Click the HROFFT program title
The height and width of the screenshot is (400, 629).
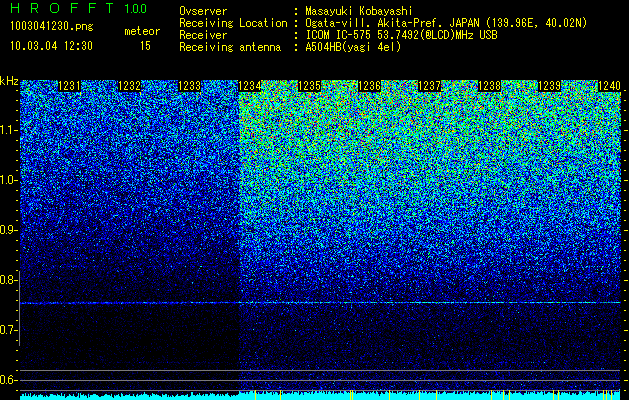pos(62,8)
